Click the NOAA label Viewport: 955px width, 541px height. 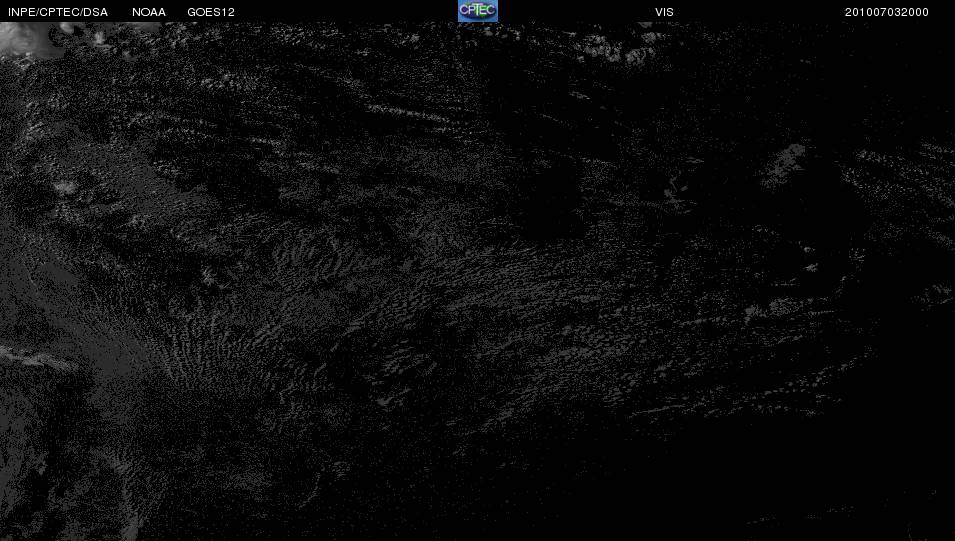149,12
